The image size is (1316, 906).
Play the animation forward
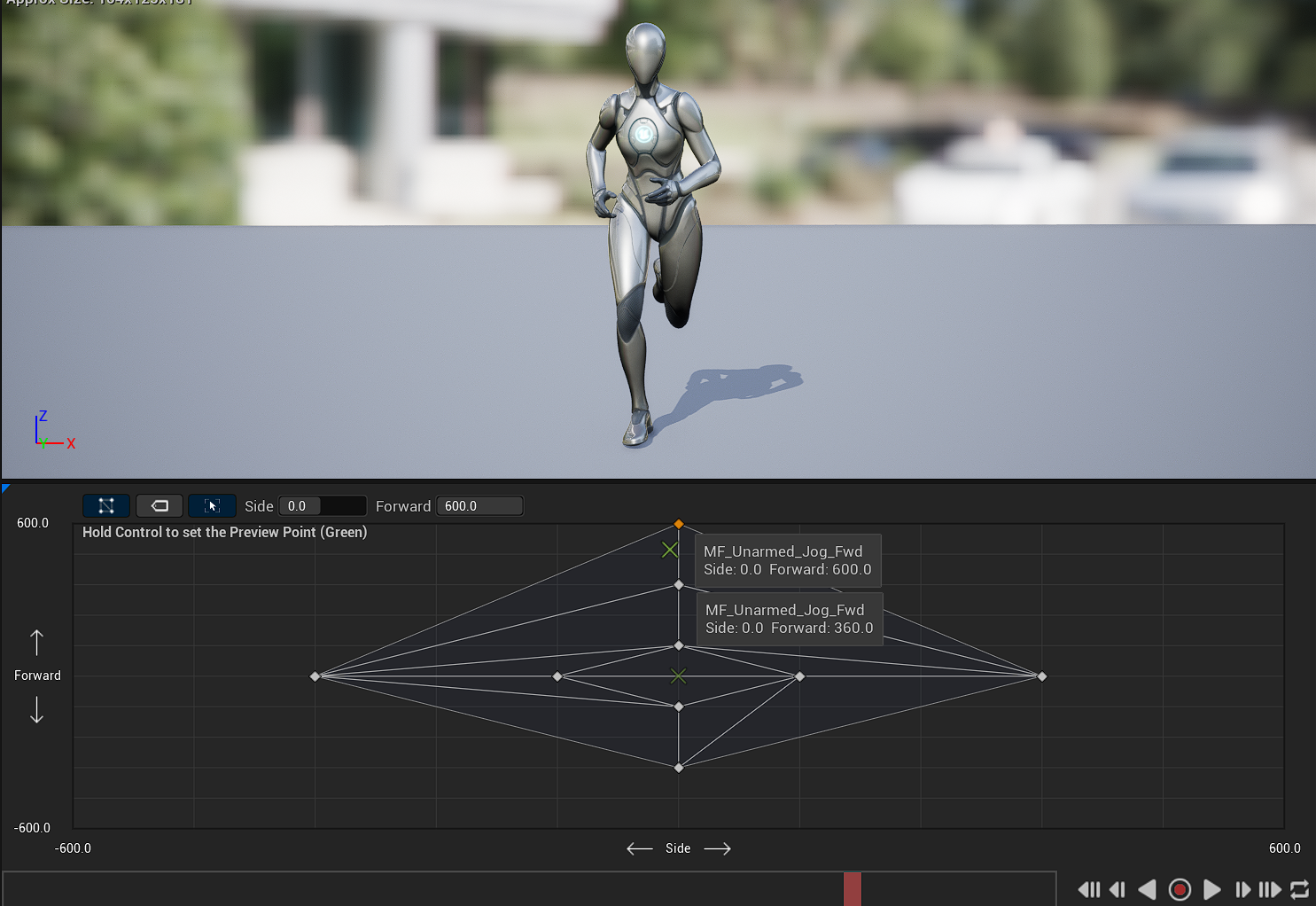1211,889
